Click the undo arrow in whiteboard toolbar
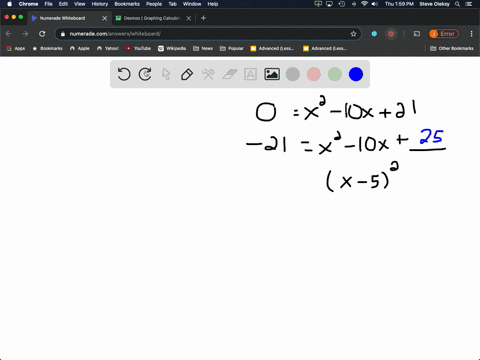The height and width of the screenshot is (360, 480). point(124,74)
